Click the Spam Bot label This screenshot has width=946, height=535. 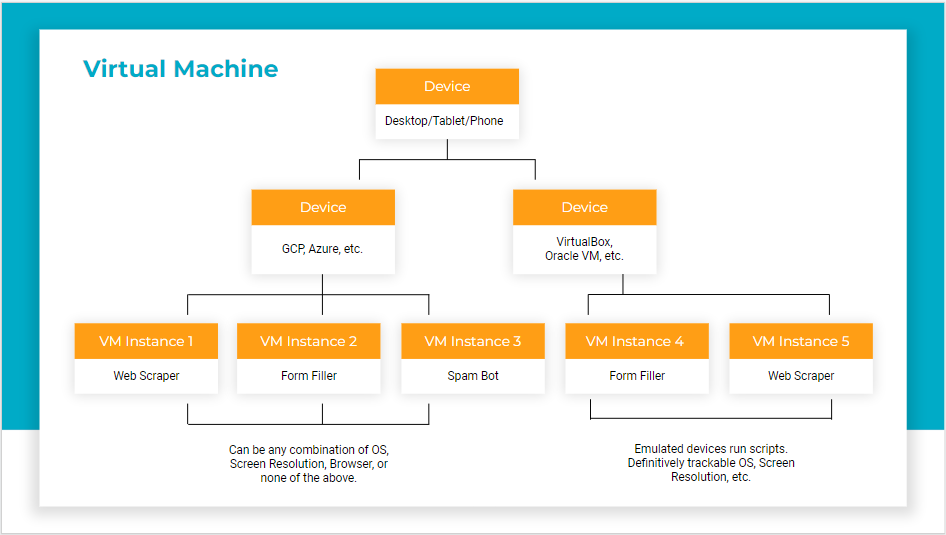[473, 376]
